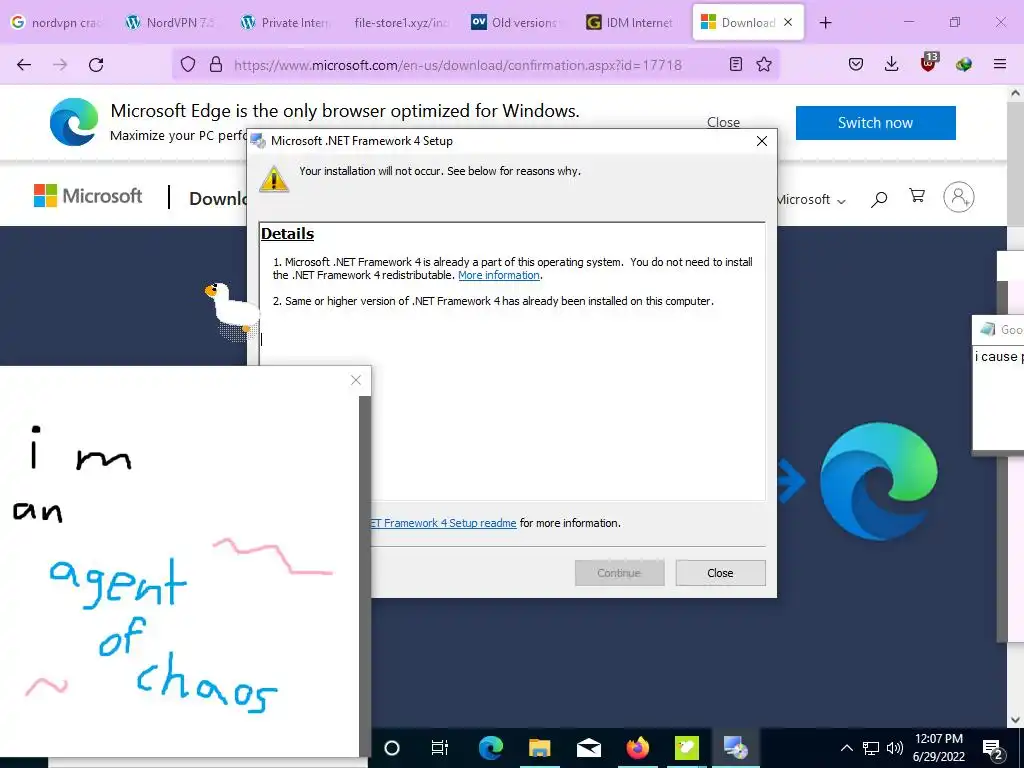Click the Firefox back arrow
Viewport: 1024px width, 768px height.
pyautogui.click(x=24, y=65)
